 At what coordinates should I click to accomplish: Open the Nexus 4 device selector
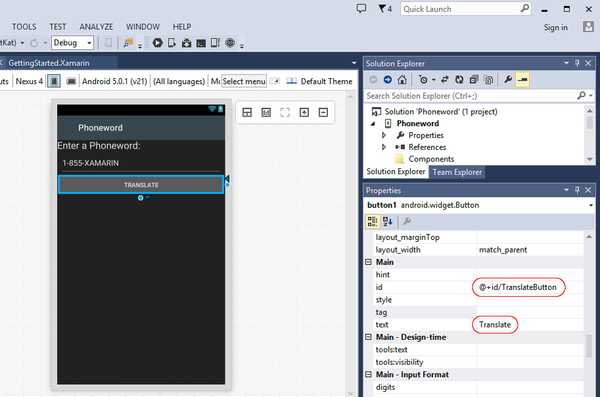(29, 81)
